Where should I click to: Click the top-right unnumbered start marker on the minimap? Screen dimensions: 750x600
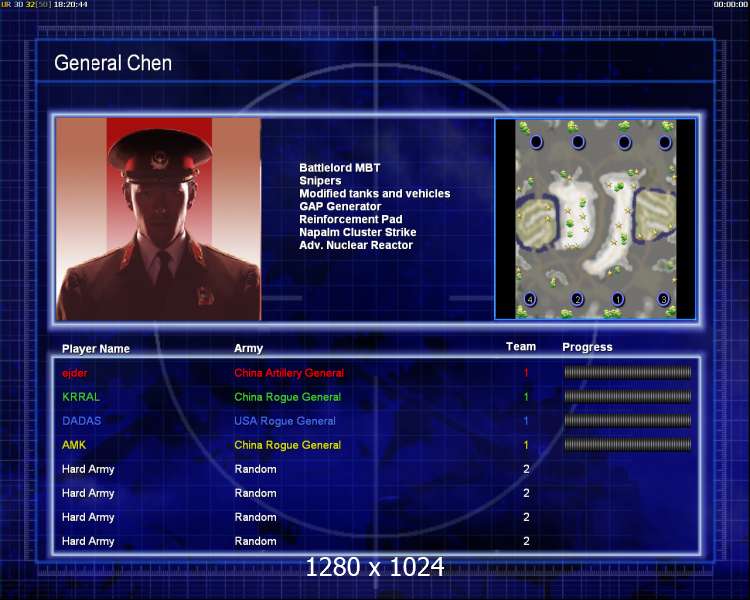(665, 142)
